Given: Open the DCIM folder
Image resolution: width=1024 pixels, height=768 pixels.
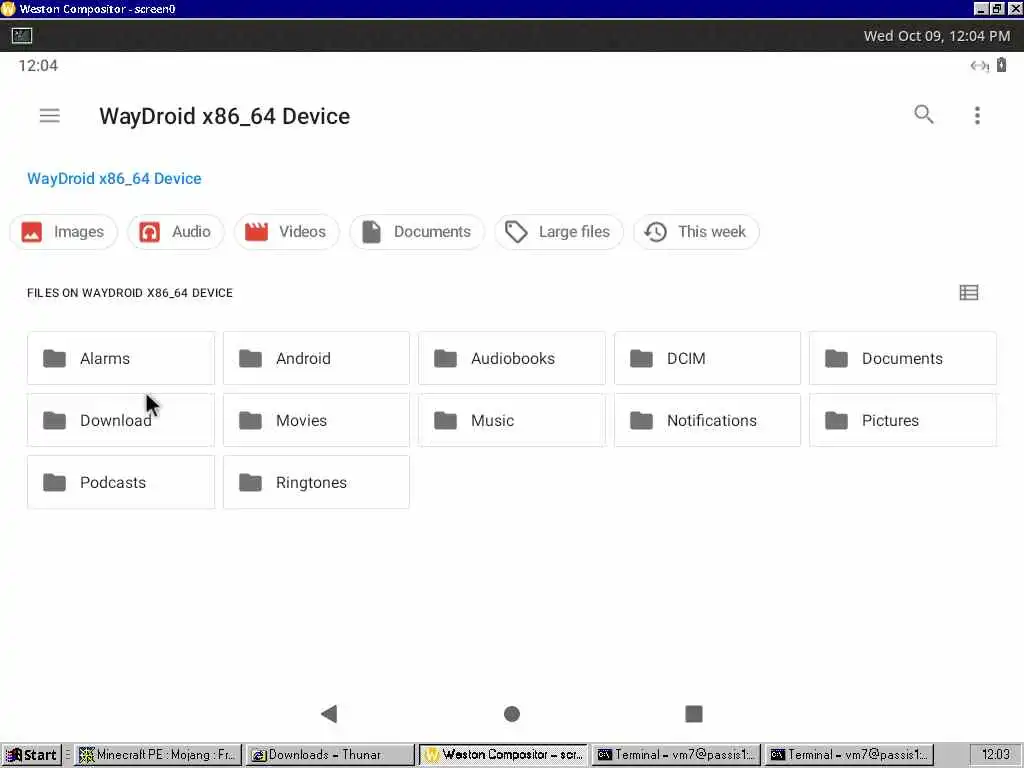Looking at the screenshot, I should tap(707, 358).
